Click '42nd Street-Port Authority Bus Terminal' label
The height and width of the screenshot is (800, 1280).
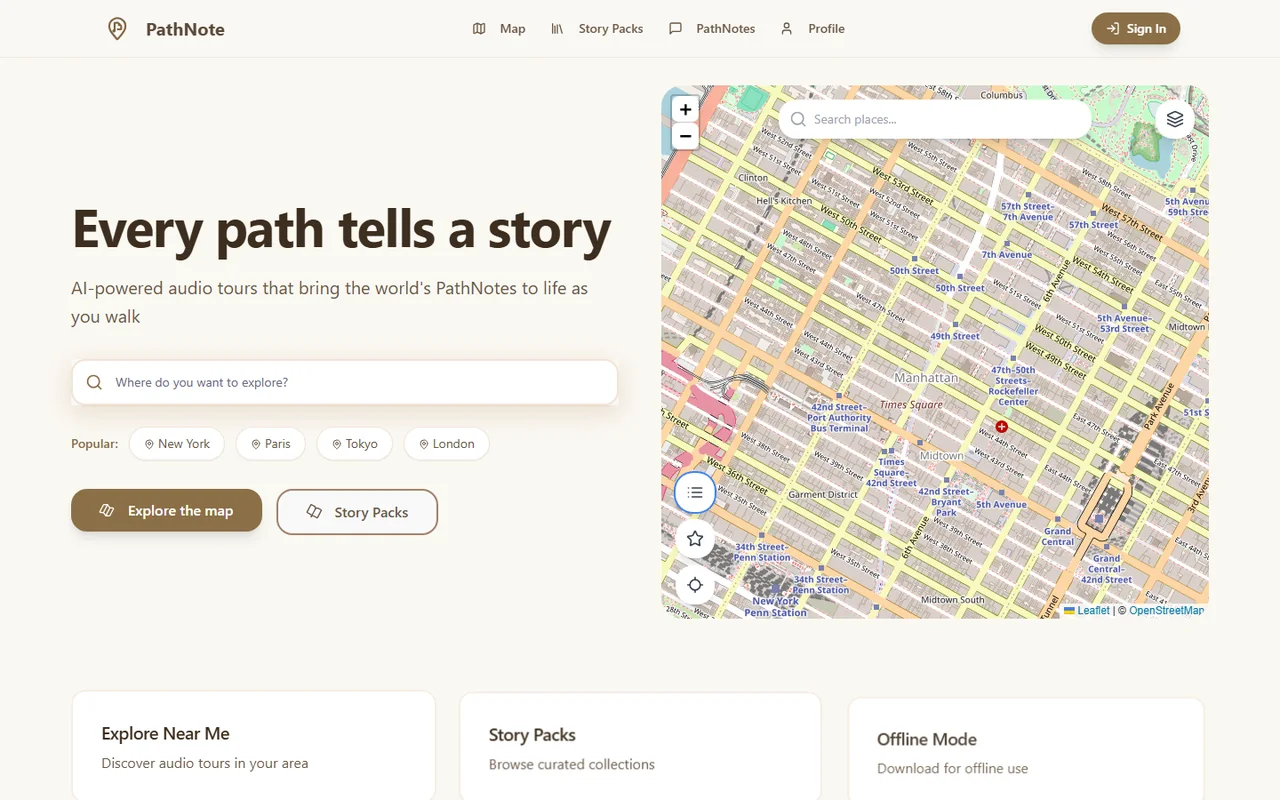(839, 418)
